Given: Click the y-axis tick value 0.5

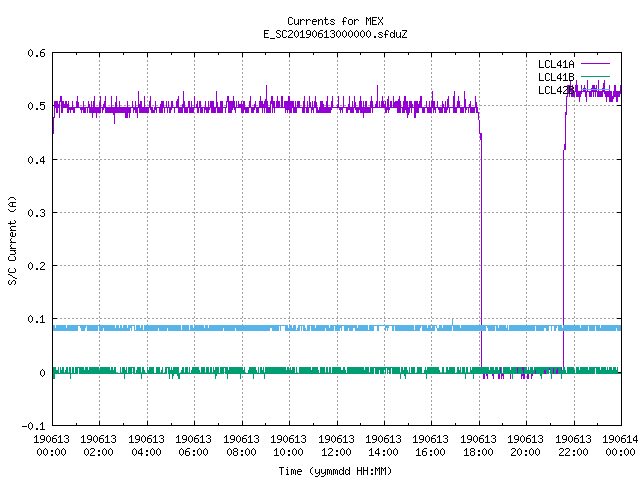Looking at the screenshot, I should point(36,106).
